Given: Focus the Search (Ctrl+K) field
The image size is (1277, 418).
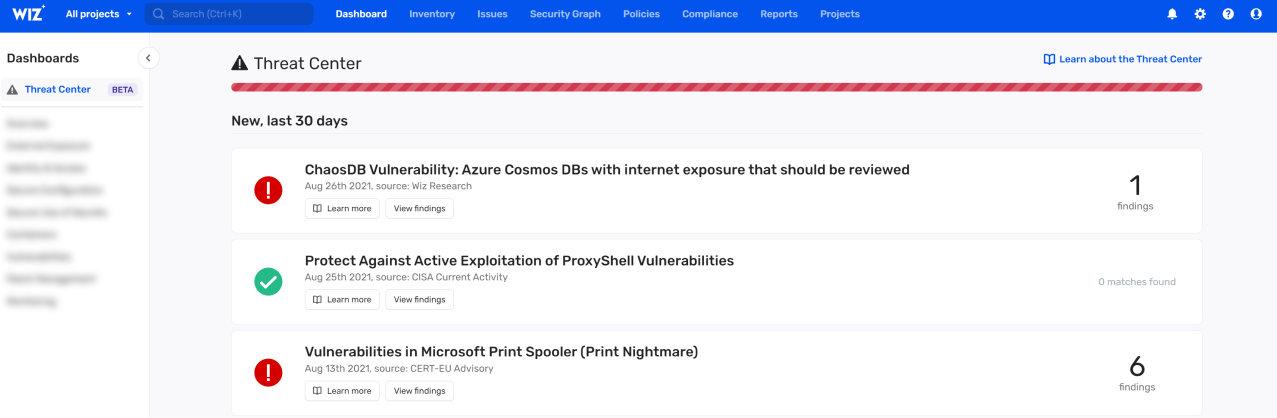Looking at the screenshot, I should click(x=229, y=14).
